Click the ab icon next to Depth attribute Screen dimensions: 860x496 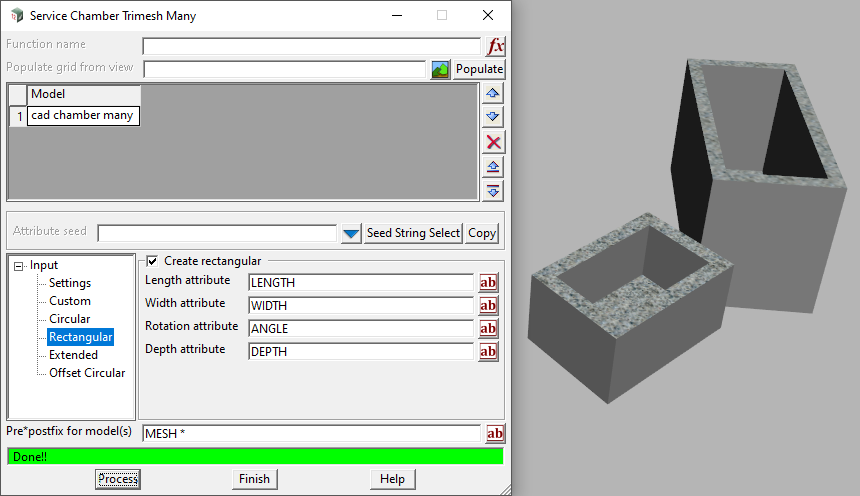click(x=488, y=352)
